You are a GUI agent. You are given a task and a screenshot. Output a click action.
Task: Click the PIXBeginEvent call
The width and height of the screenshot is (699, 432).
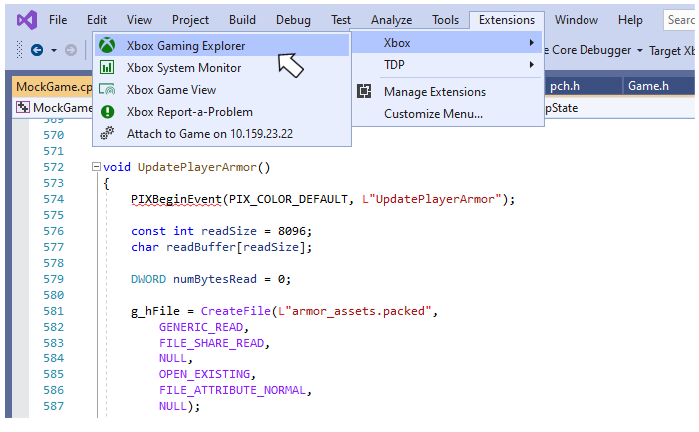coord(176,199)
